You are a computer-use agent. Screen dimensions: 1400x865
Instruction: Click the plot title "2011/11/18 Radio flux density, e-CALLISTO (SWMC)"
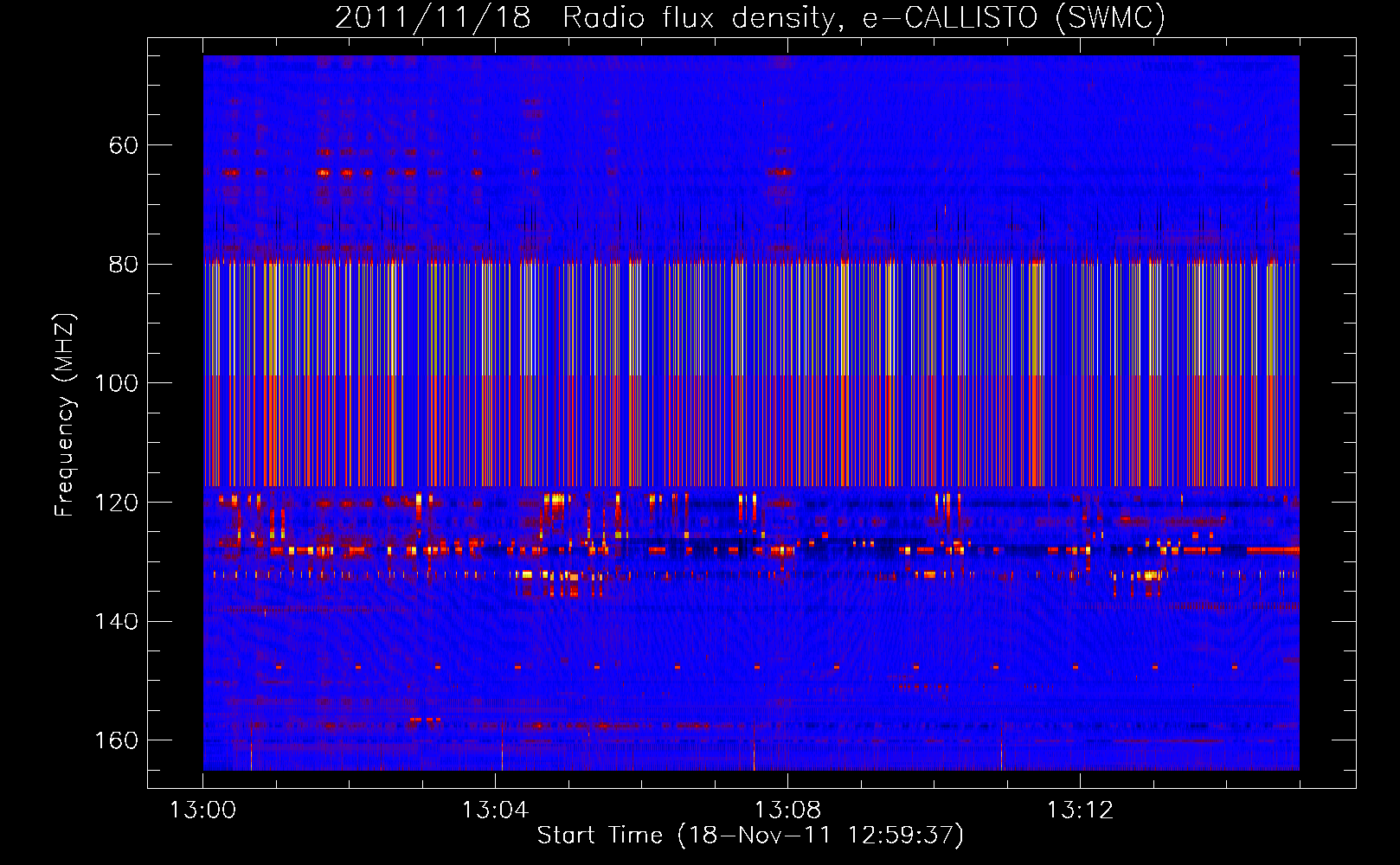pos(750,17)
